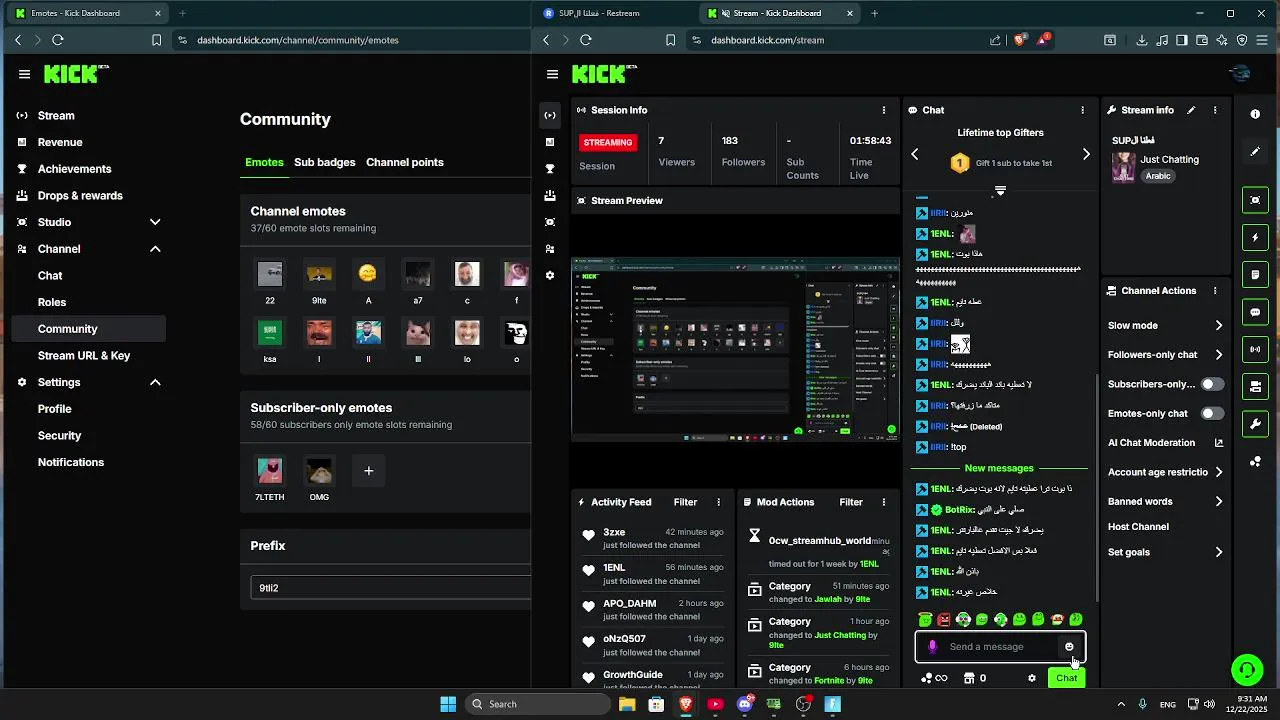The image size is (1280, 720).
Task: Select the ksa channel emote
Action: pyautogui.click(x=270, y=332)
